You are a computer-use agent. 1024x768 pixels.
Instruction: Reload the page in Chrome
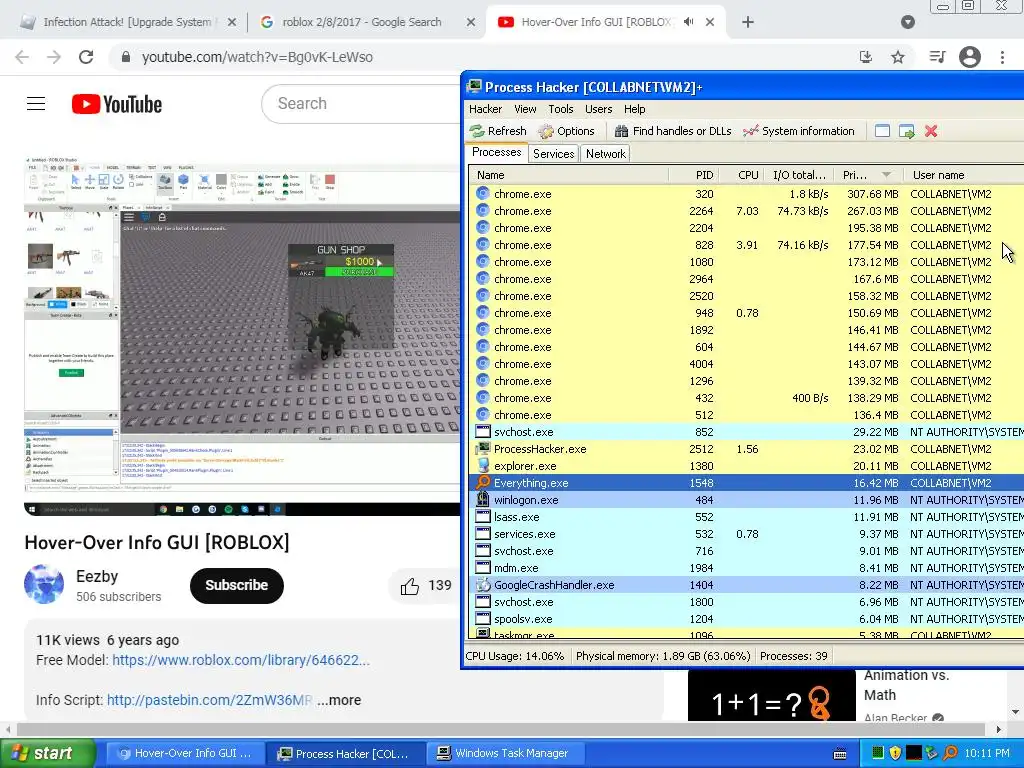point(86,57)
